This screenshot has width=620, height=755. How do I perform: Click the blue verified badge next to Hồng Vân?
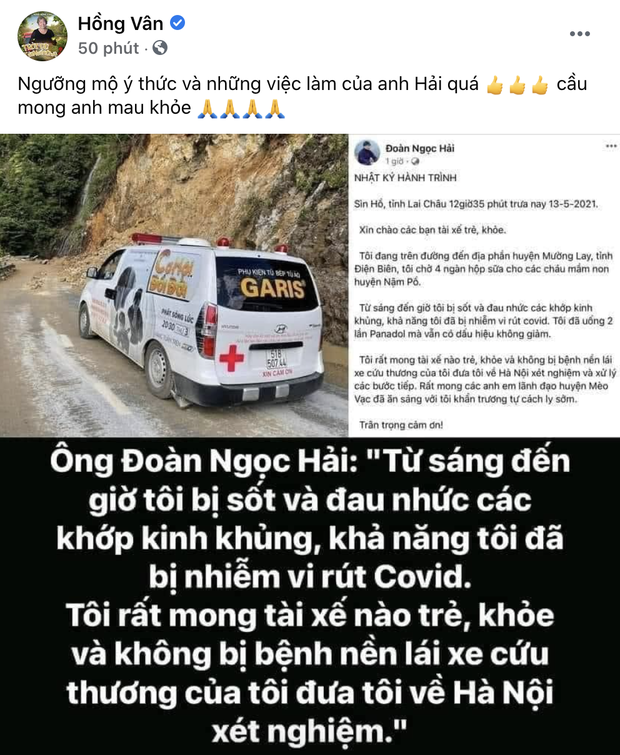(x=178, y=23)
